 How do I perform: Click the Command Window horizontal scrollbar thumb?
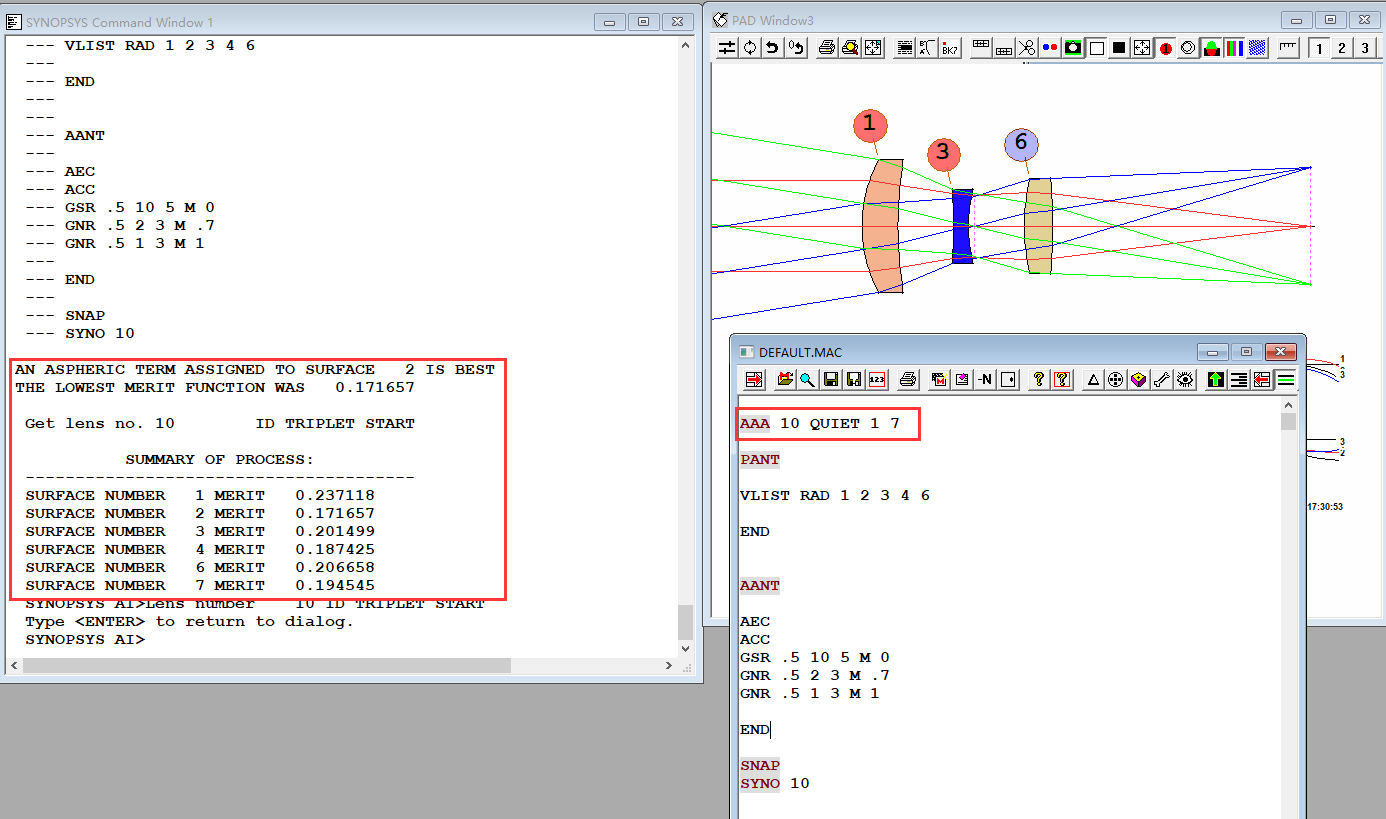[267, 665]
